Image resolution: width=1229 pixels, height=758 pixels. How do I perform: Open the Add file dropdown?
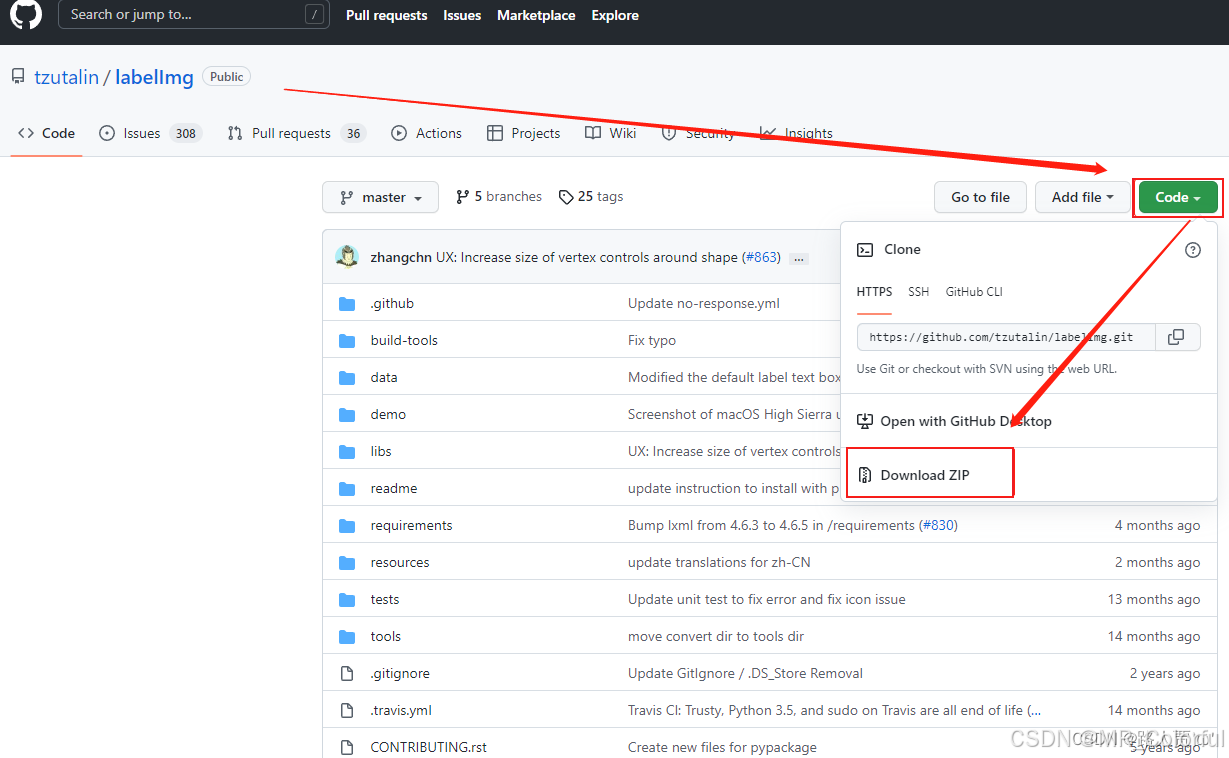point(1082,197)
